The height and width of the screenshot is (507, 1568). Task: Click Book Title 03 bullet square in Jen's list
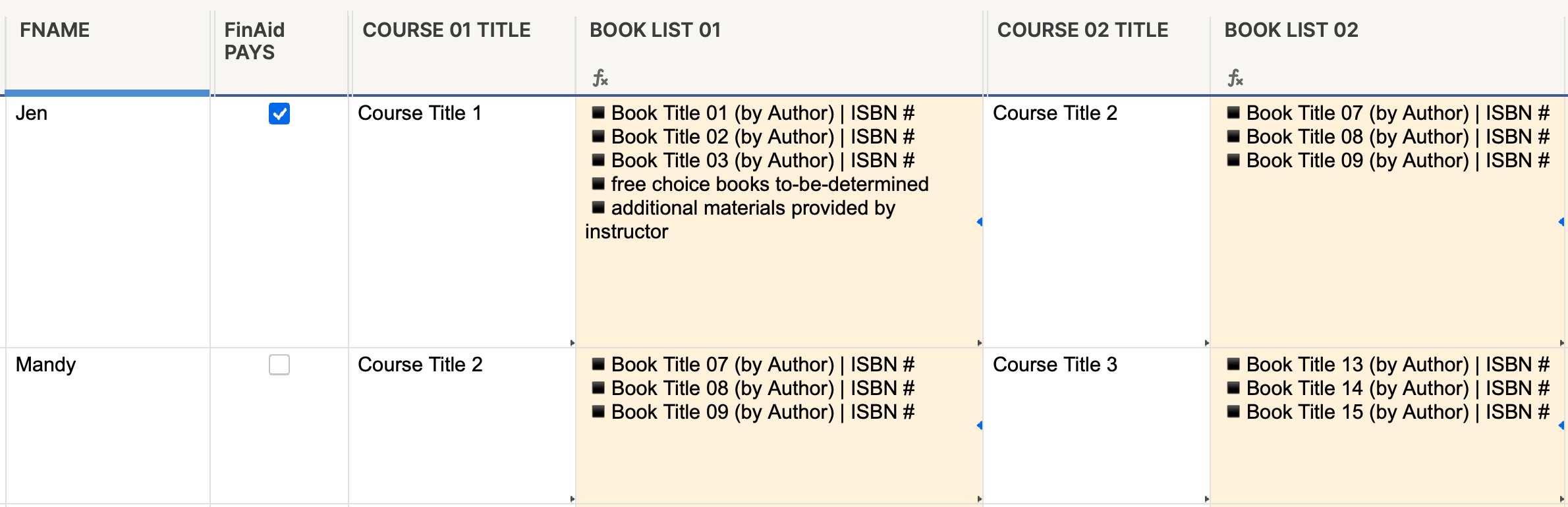tap(598, 160)
